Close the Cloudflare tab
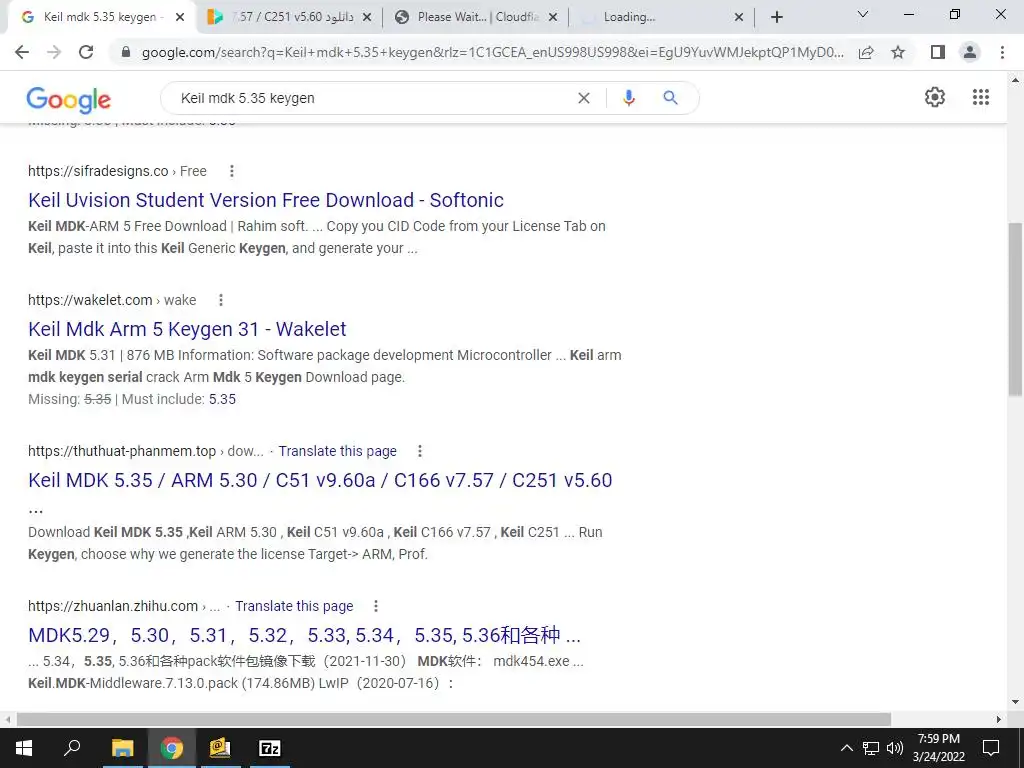 [553, 18]
